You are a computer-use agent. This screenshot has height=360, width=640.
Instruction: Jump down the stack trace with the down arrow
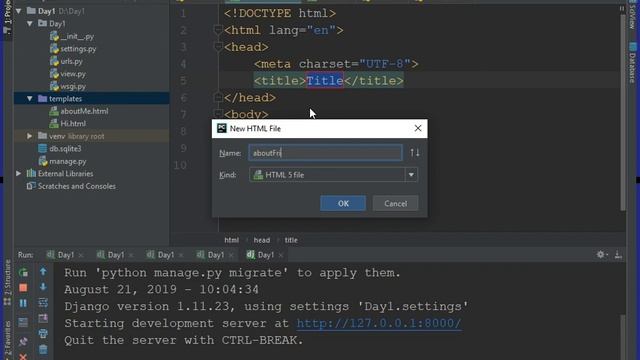[x=43, y=287]
